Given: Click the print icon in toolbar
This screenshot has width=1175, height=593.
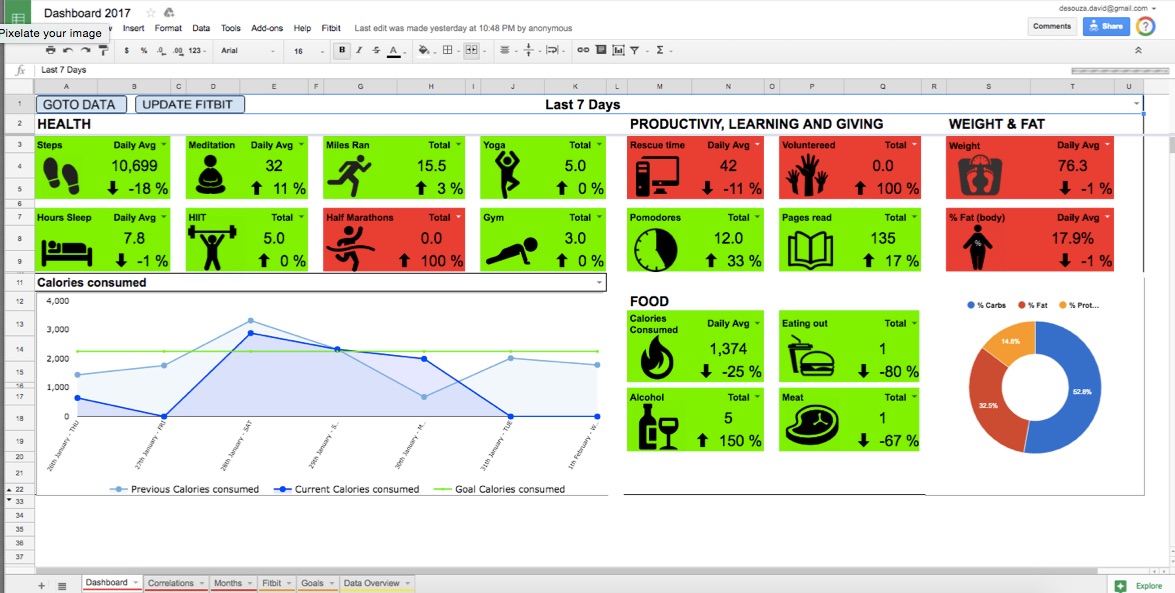Looking at the screenshot, I should (x=50, y=50).
